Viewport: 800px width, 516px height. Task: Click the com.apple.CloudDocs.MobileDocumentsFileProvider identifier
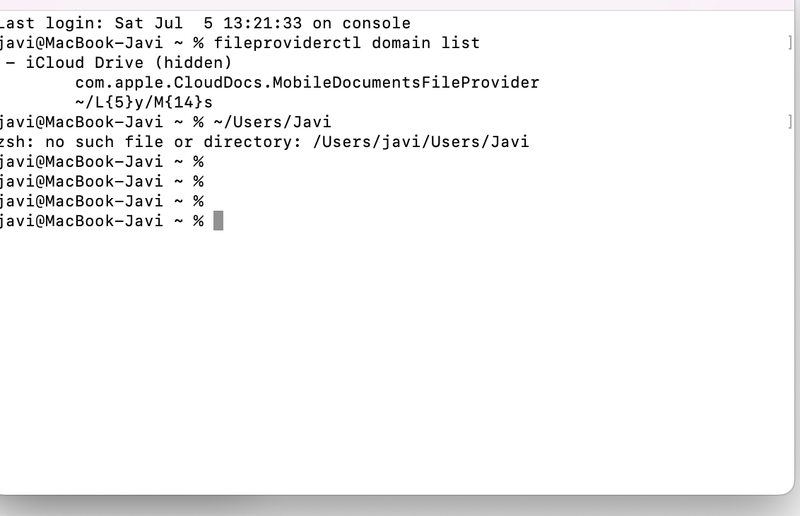pos(307,82)
